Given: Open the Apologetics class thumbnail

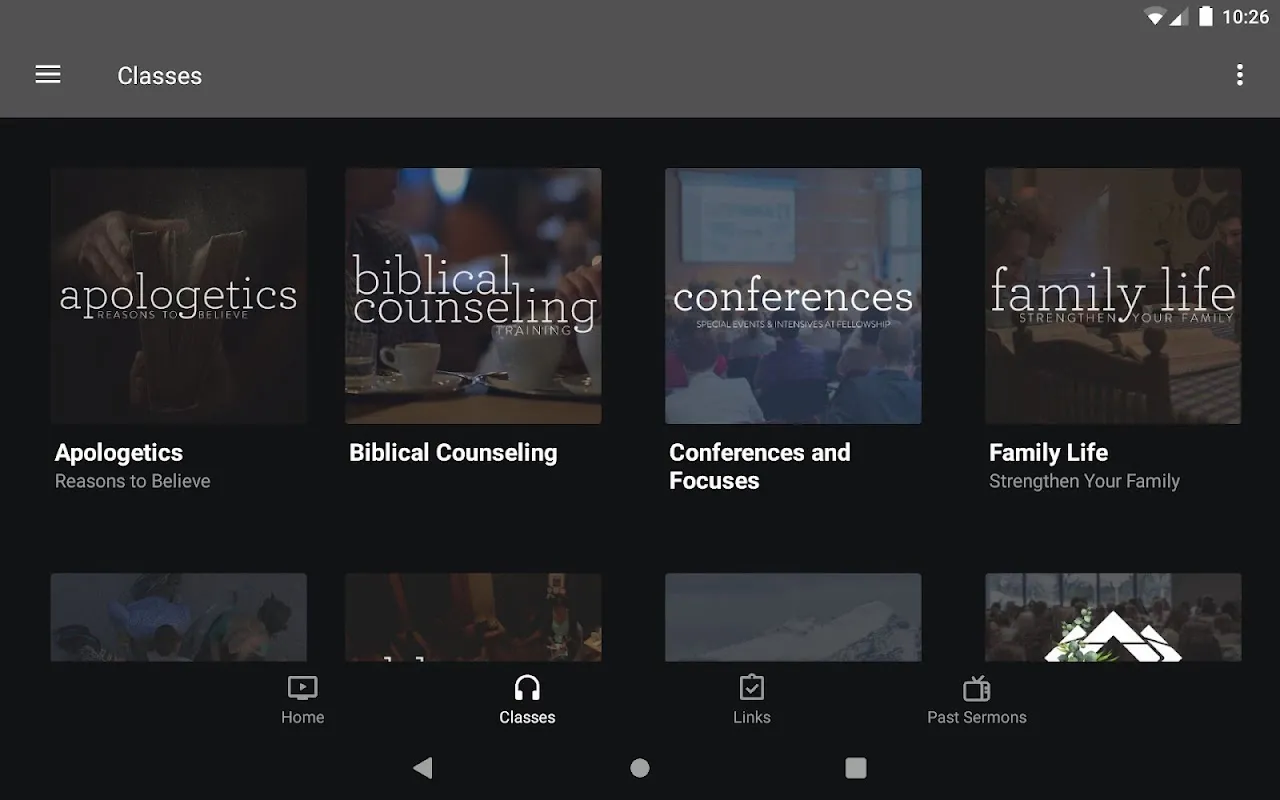Looking at the screenshot, I should [179, 296].
